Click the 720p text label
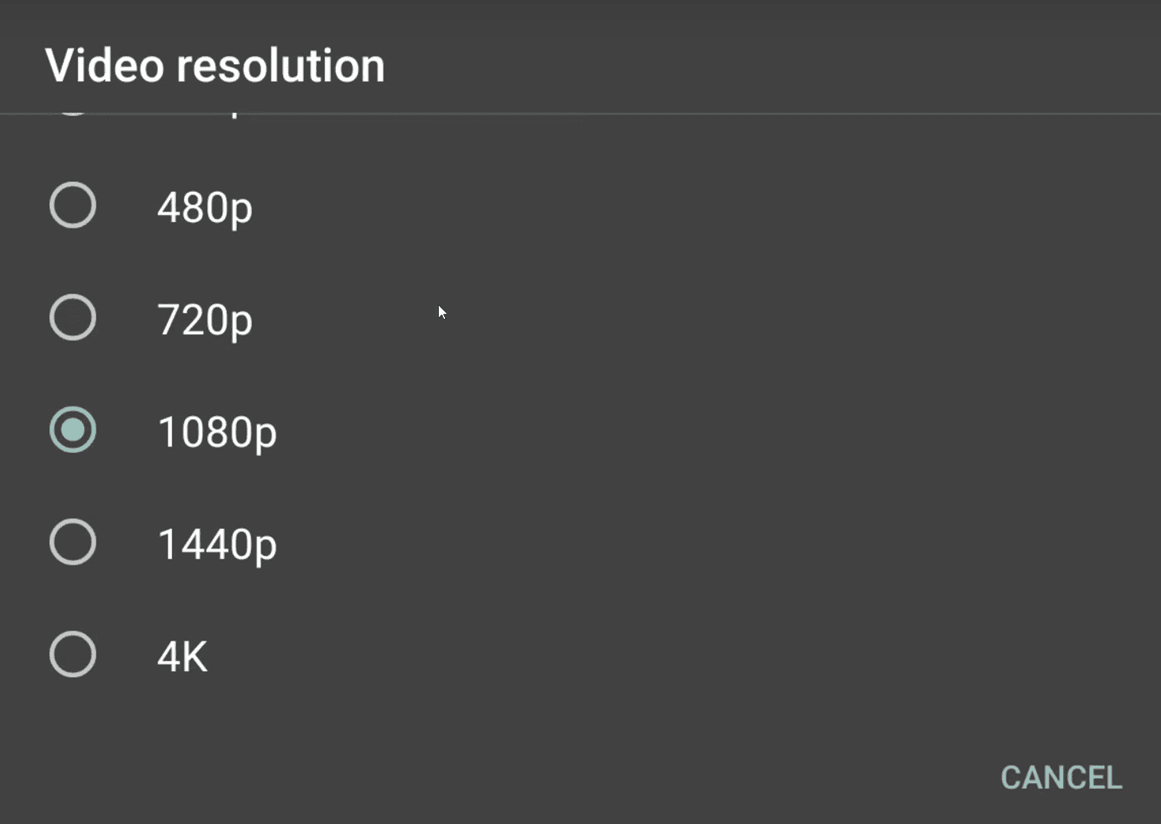 click(203, 319)
